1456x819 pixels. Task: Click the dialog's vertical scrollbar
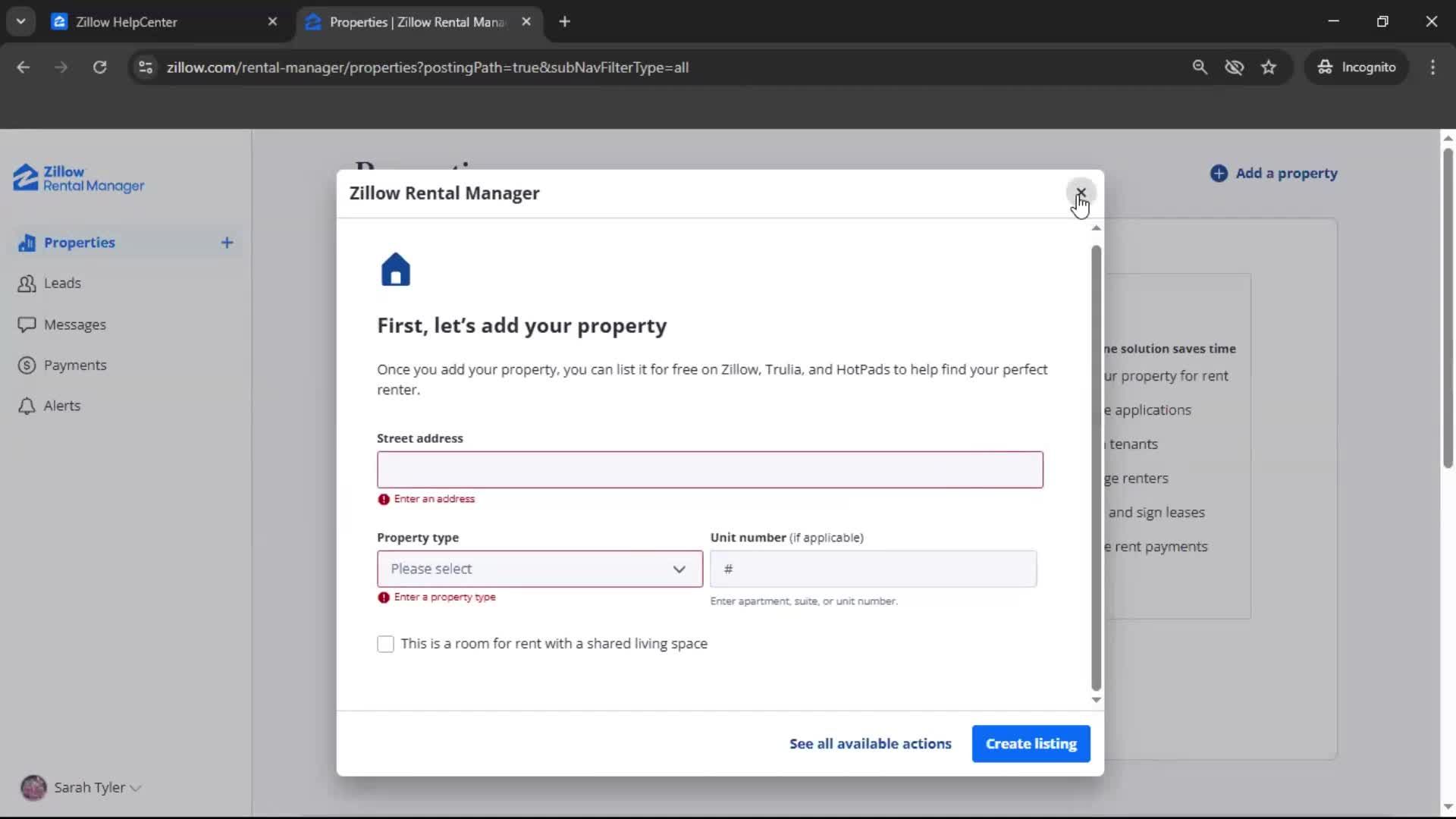[1096, 466]
